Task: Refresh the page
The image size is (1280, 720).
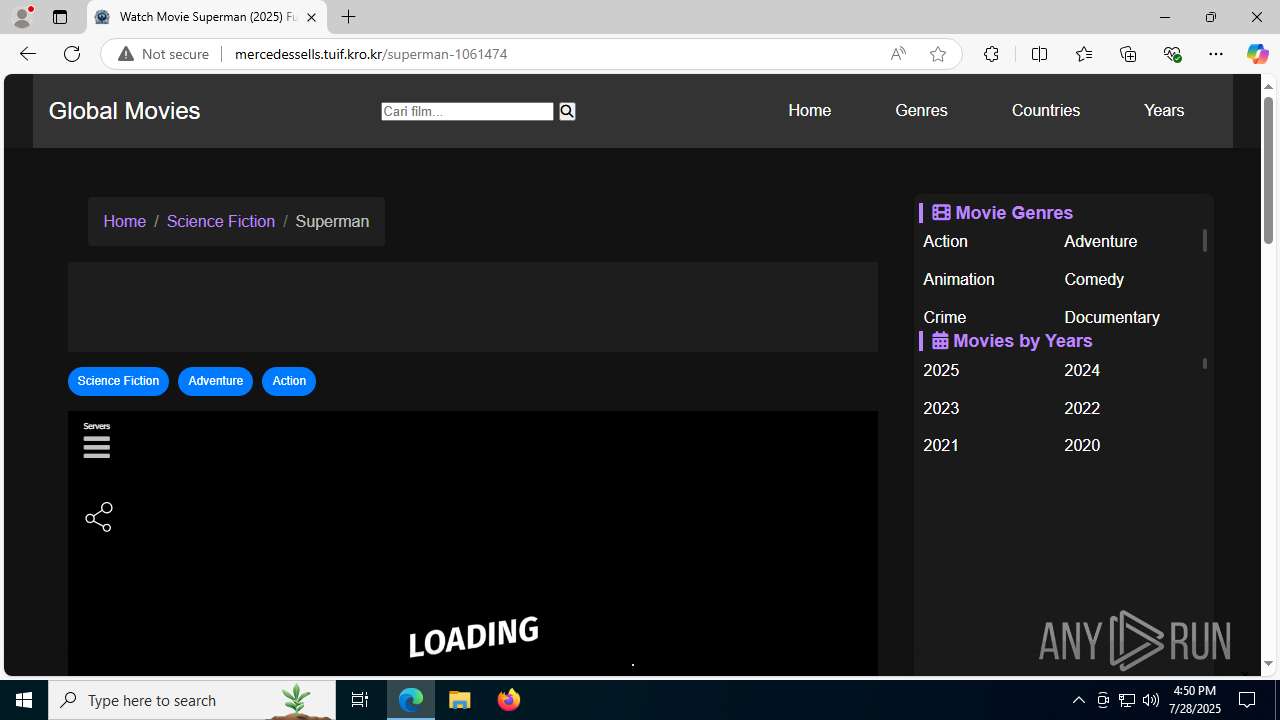Action: pos(72,54)
